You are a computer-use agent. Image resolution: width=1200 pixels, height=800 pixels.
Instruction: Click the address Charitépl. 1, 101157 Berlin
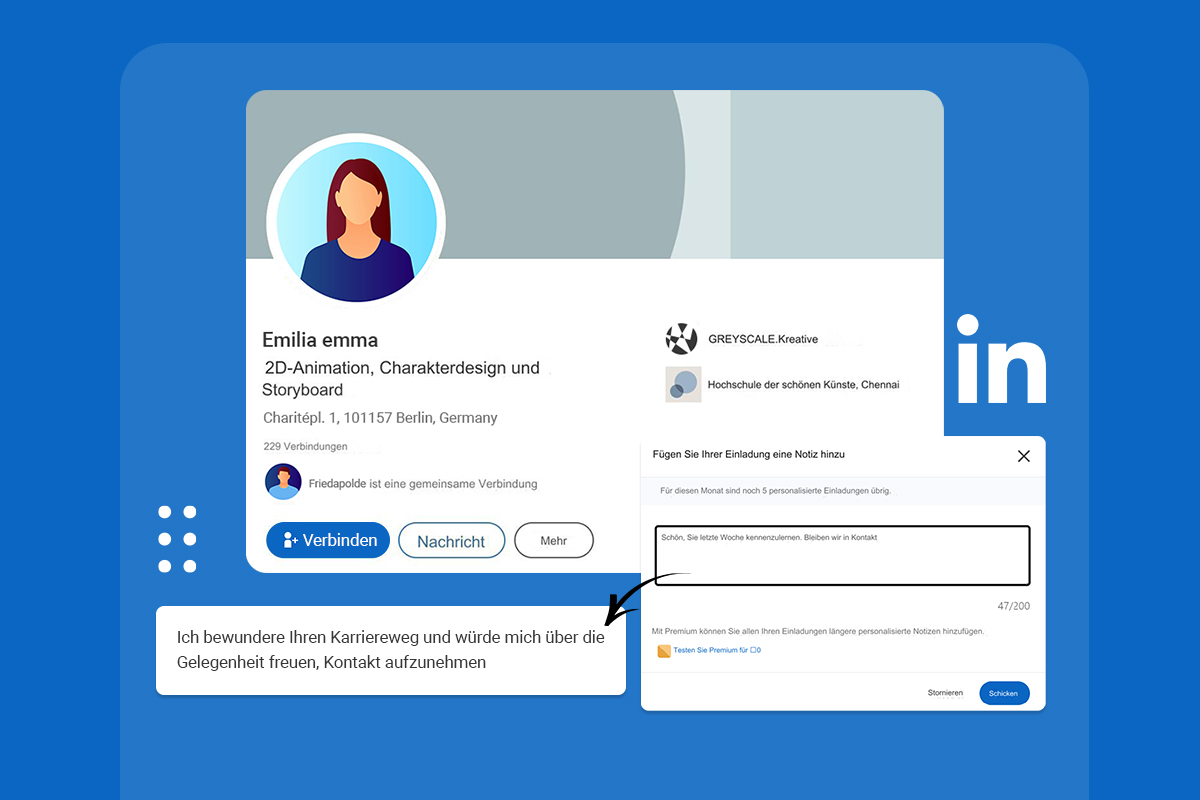pyautogui.click(x=380, y=418)
